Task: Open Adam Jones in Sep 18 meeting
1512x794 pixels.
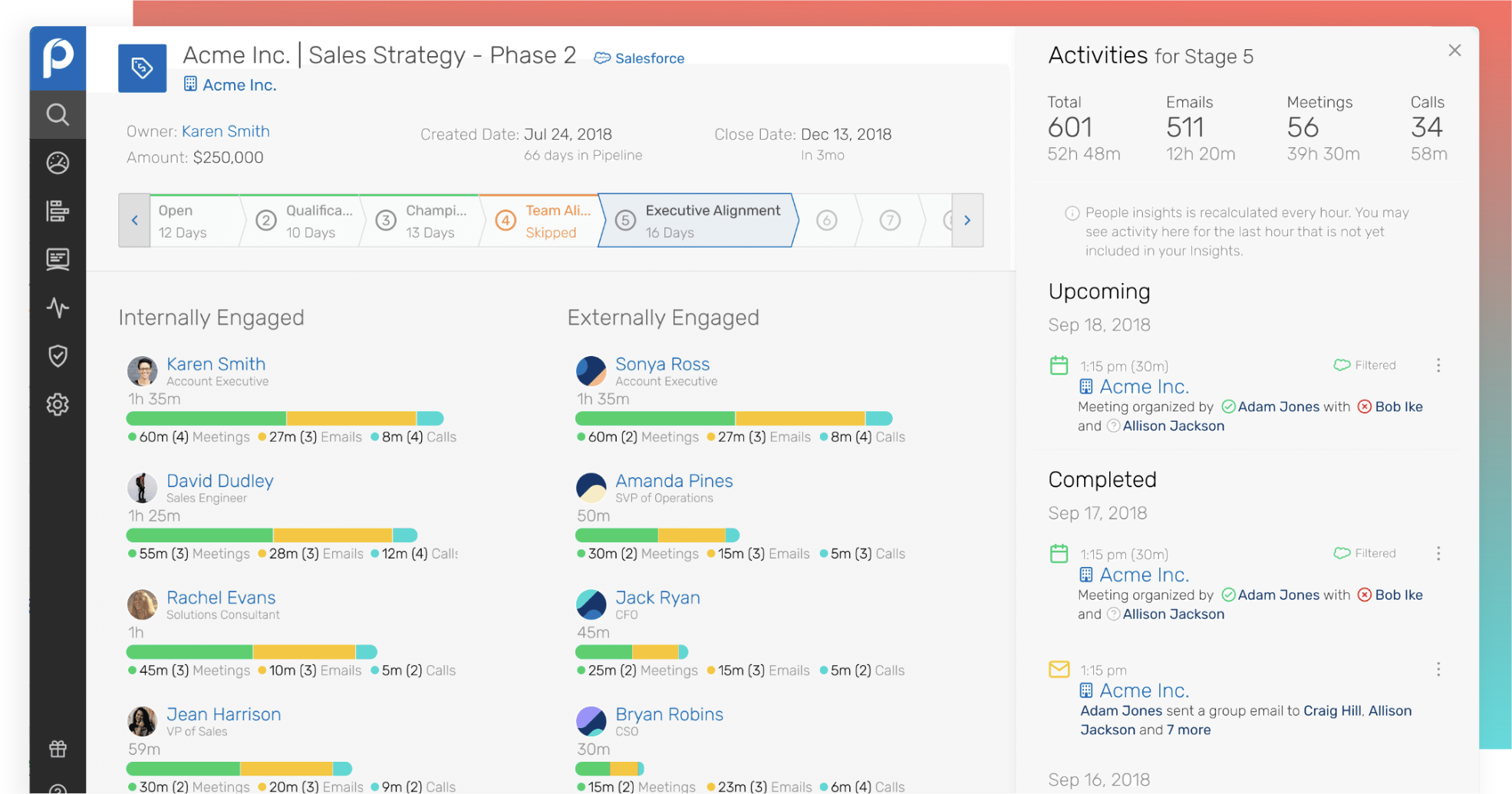Action: coord(1278,407)
